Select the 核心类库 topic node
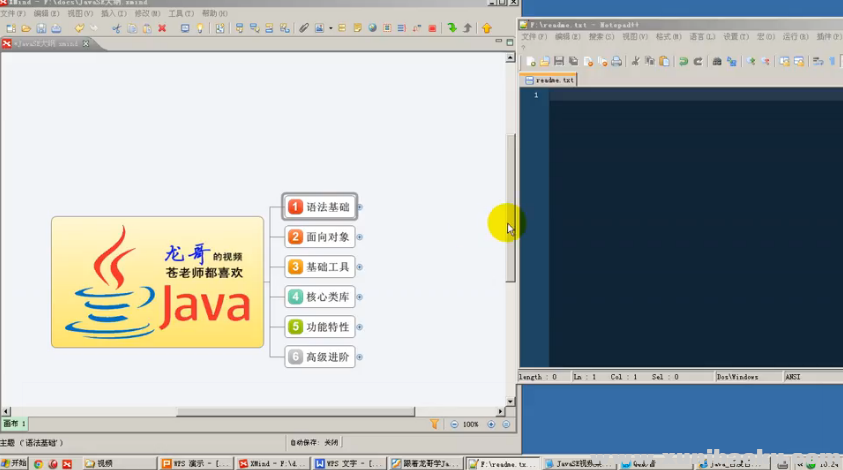 coord(320,297)
